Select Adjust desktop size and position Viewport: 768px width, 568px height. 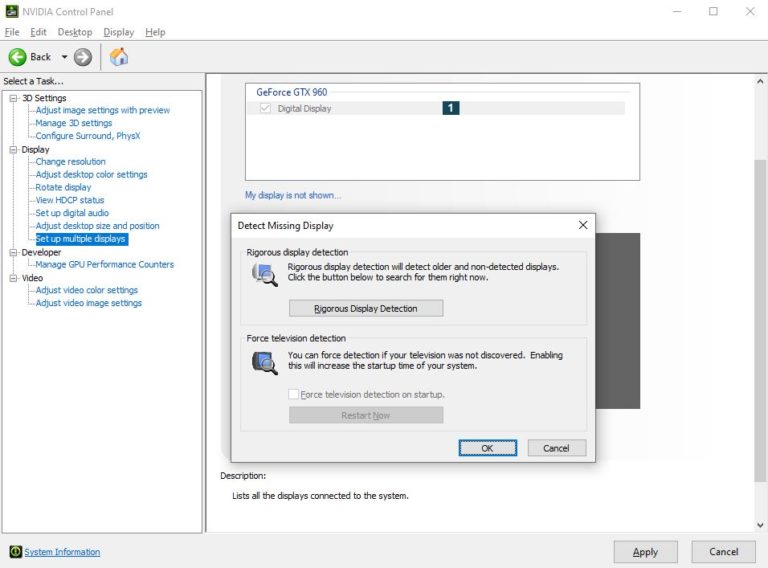click(97, 226)
